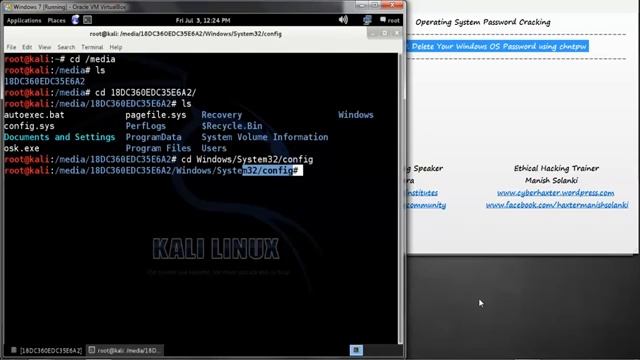Image resolution: width=640 pixels, height=360 pixels.
Task: Click the workspace switcher in bottom panel
Action: 356,350
